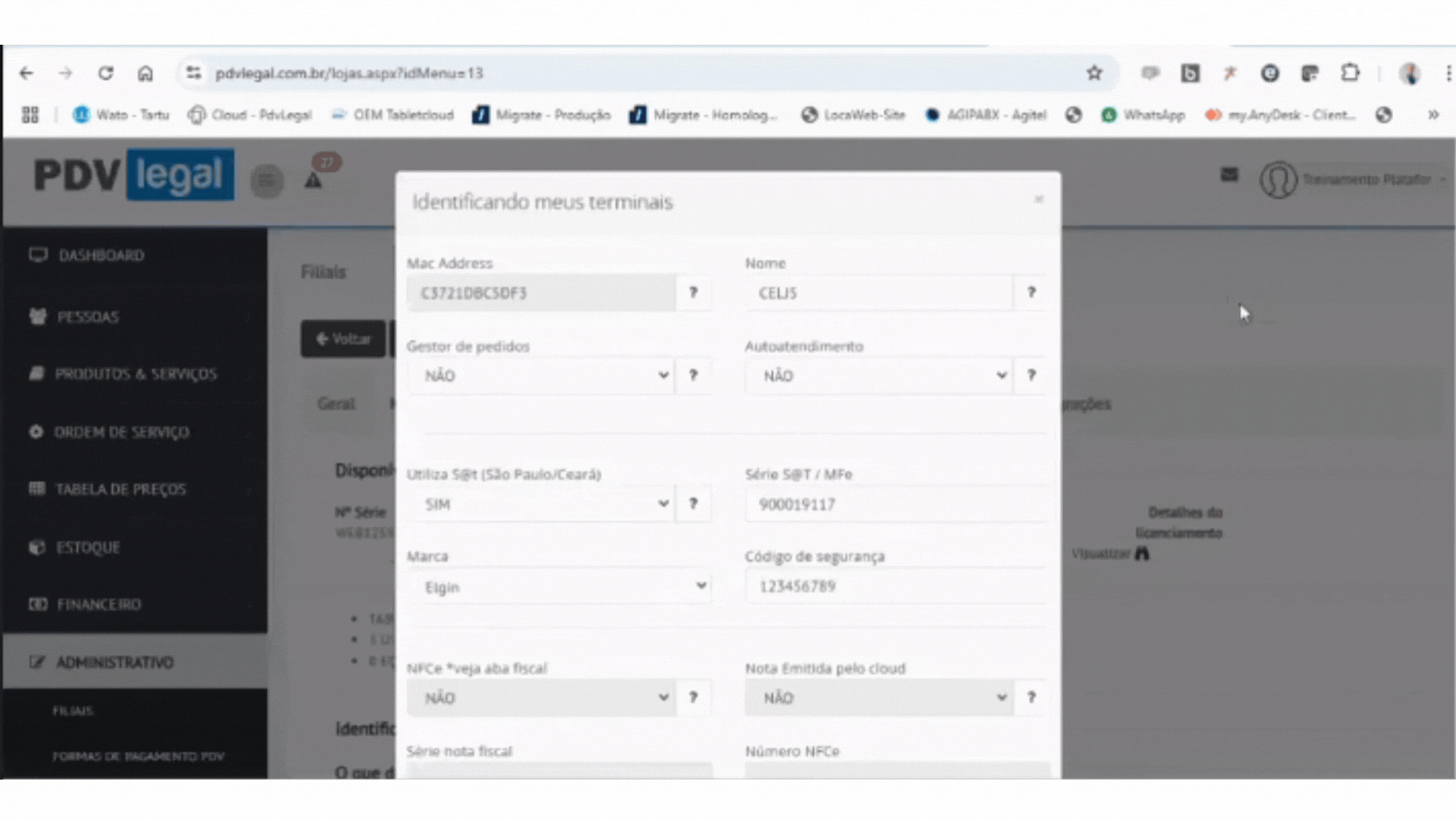Image resolution: width=1456 pixels, height=819 pixels.
Task: Open the Utiliza S@t dropdown
Action: point(541,504)
